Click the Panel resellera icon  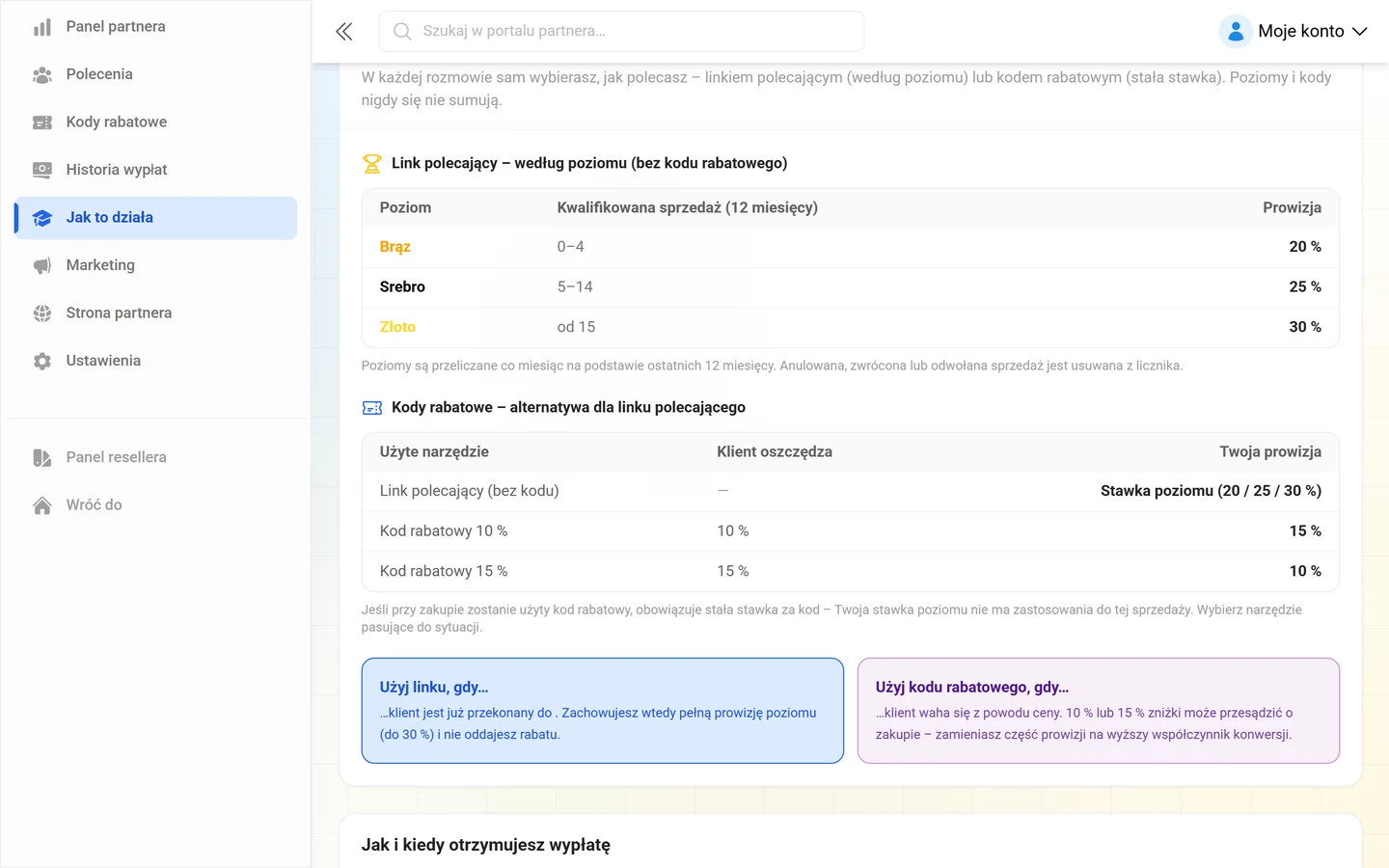42,457
